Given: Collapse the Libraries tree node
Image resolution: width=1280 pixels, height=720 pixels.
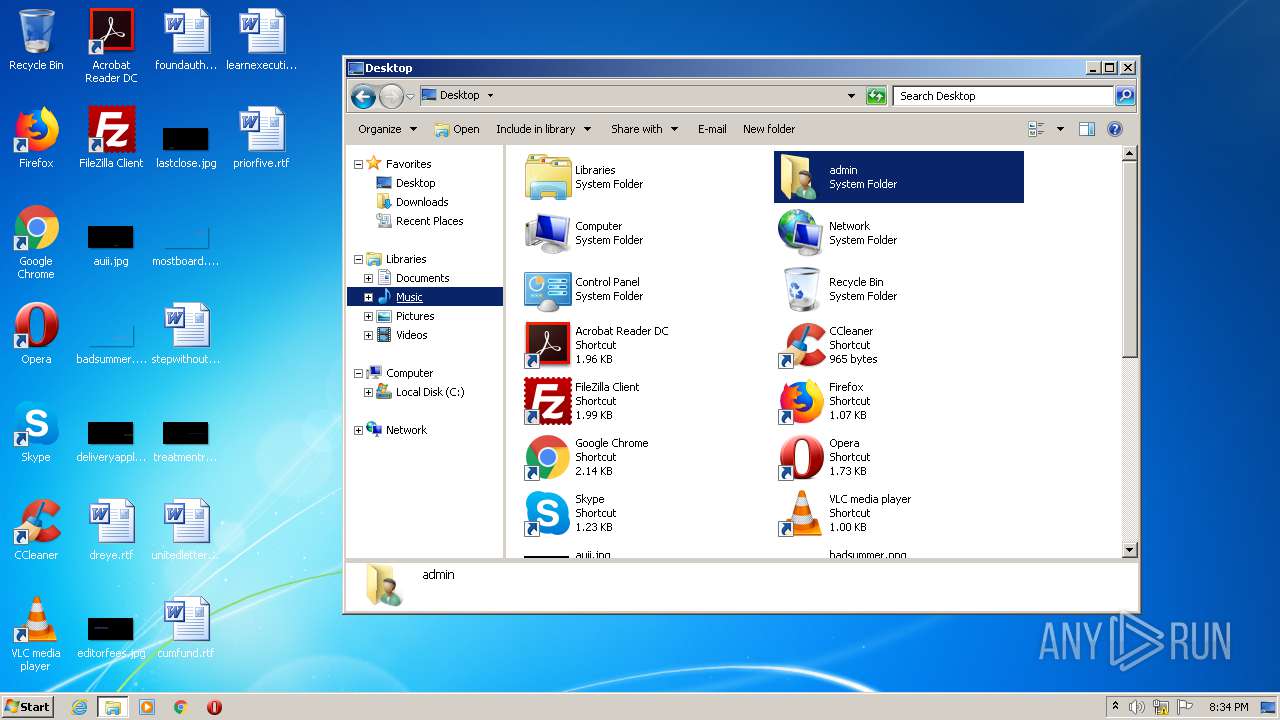Looking at the screenshot, I should pyautogui.click(x=358, y=259).
